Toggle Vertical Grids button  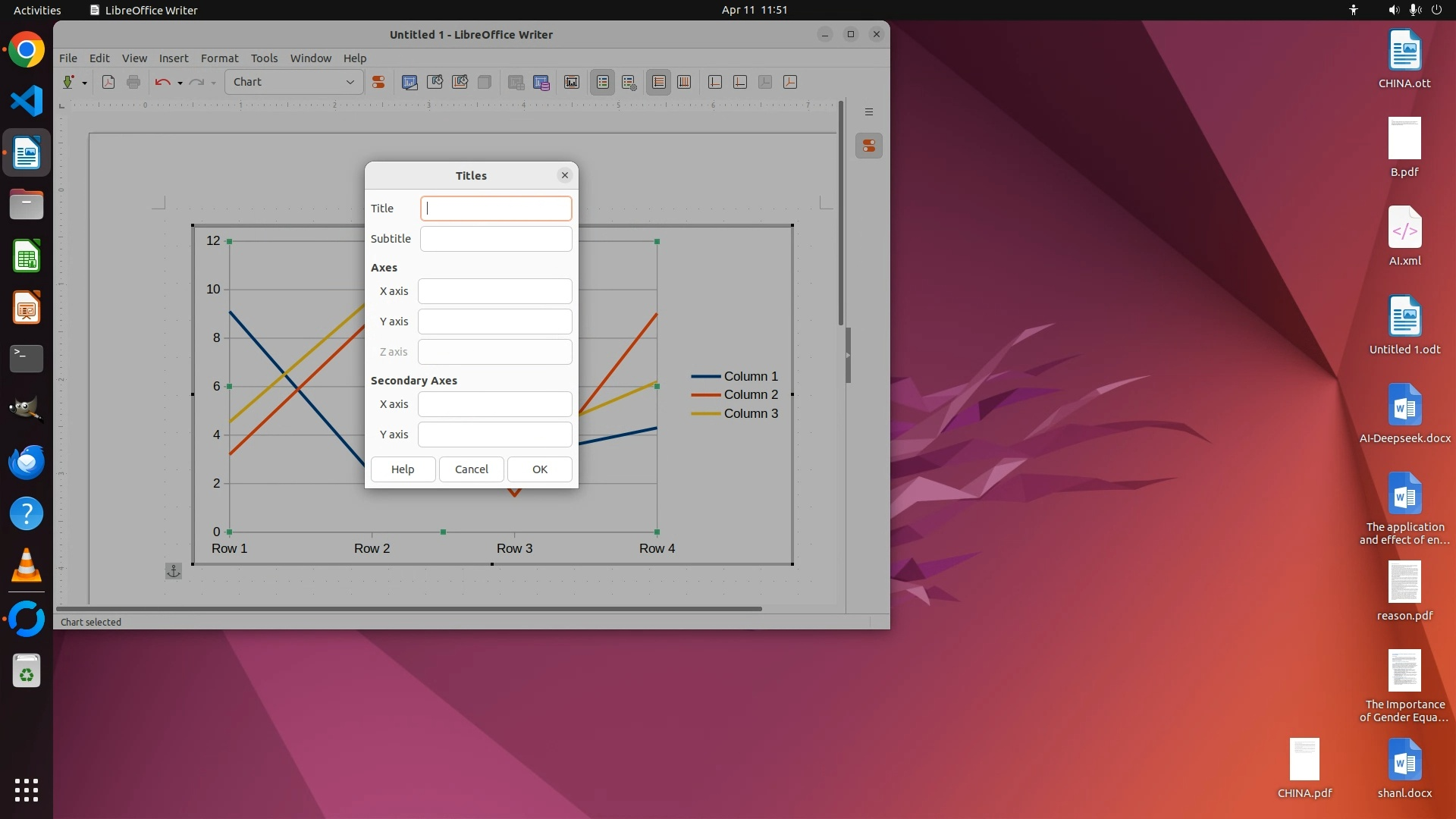pyautogui.click(x=684, y=82)
